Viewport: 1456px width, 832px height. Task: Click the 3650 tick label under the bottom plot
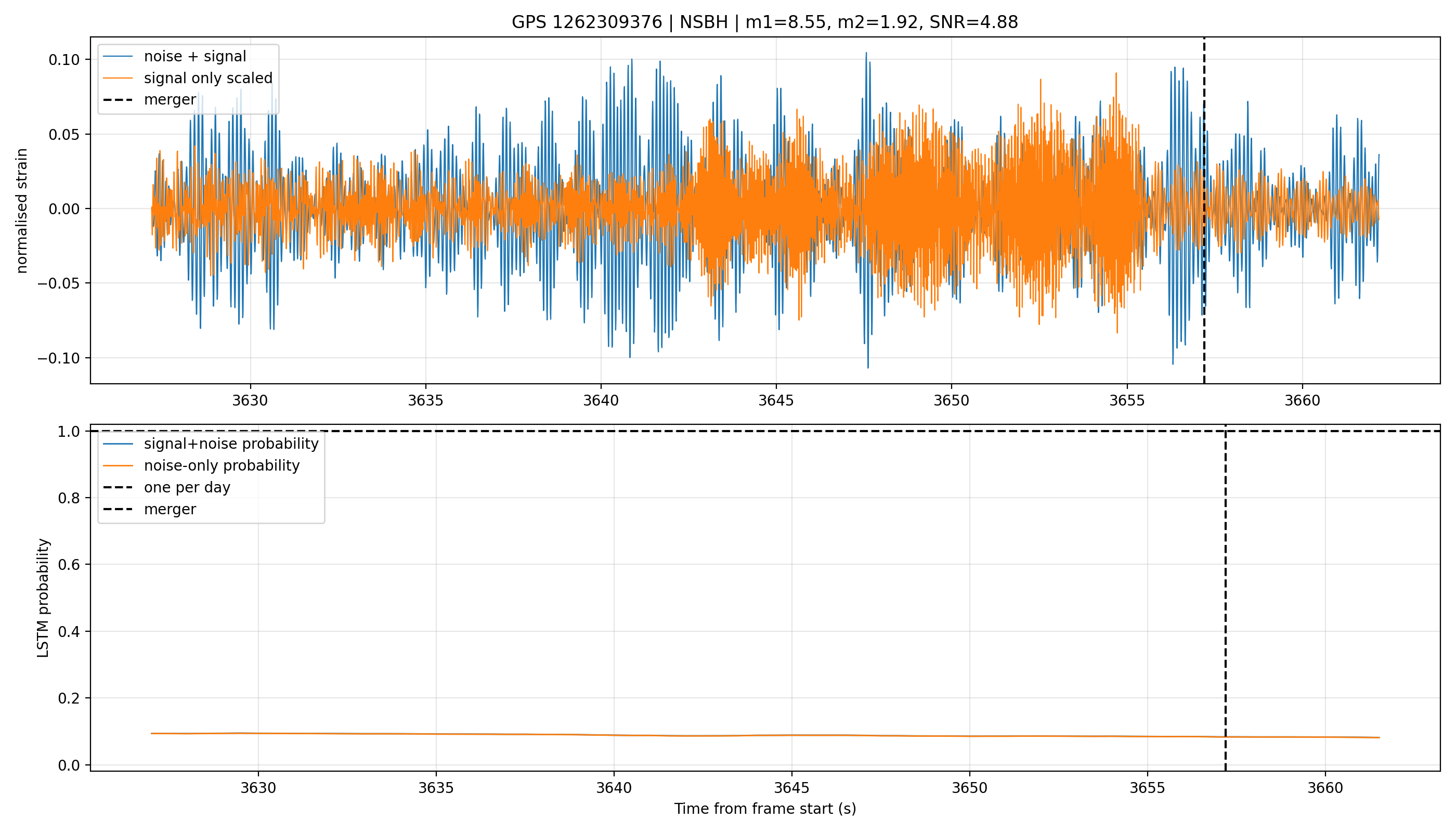coord(969,788)
